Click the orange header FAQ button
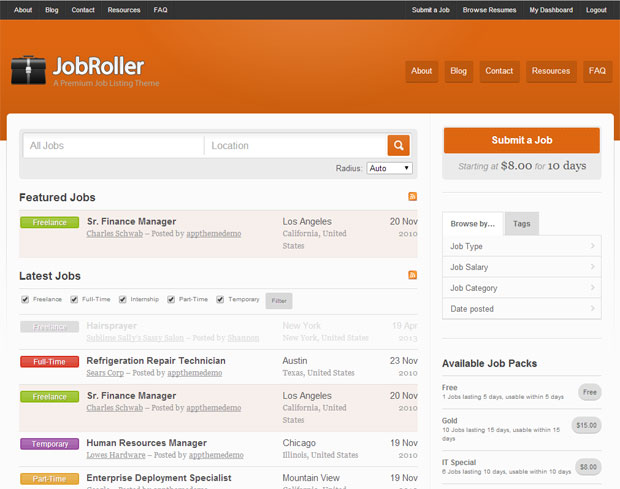 click(597, 71)
